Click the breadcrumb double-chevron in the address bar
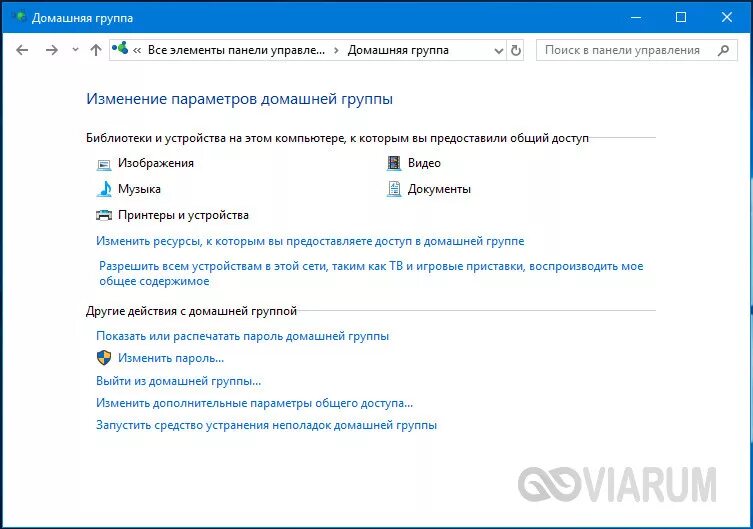 (137, 50)
